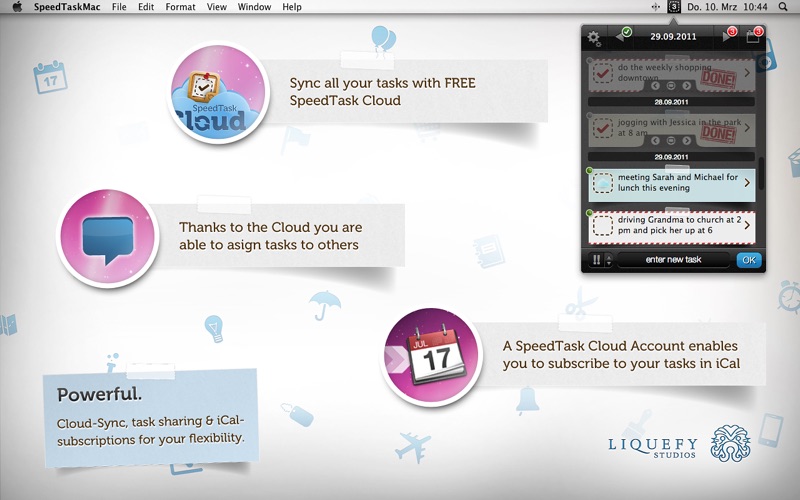Viewport: 800px width, 500px height.
Task: Click the Spaces icon in the menu bar
Action: pyautogui.click(x=656, y=7)
